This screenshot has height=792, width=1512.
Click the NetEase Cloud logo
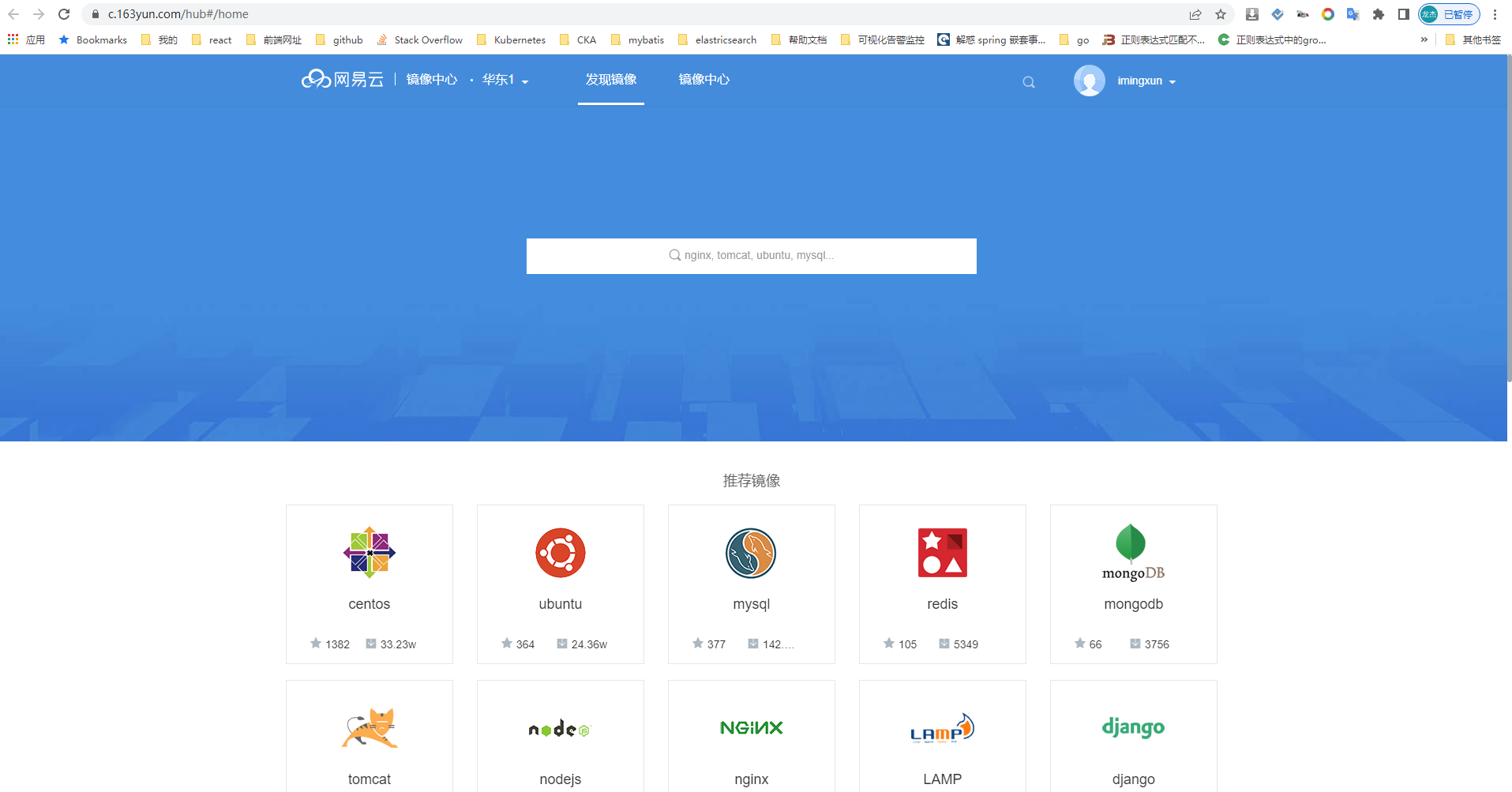point(343,80)
